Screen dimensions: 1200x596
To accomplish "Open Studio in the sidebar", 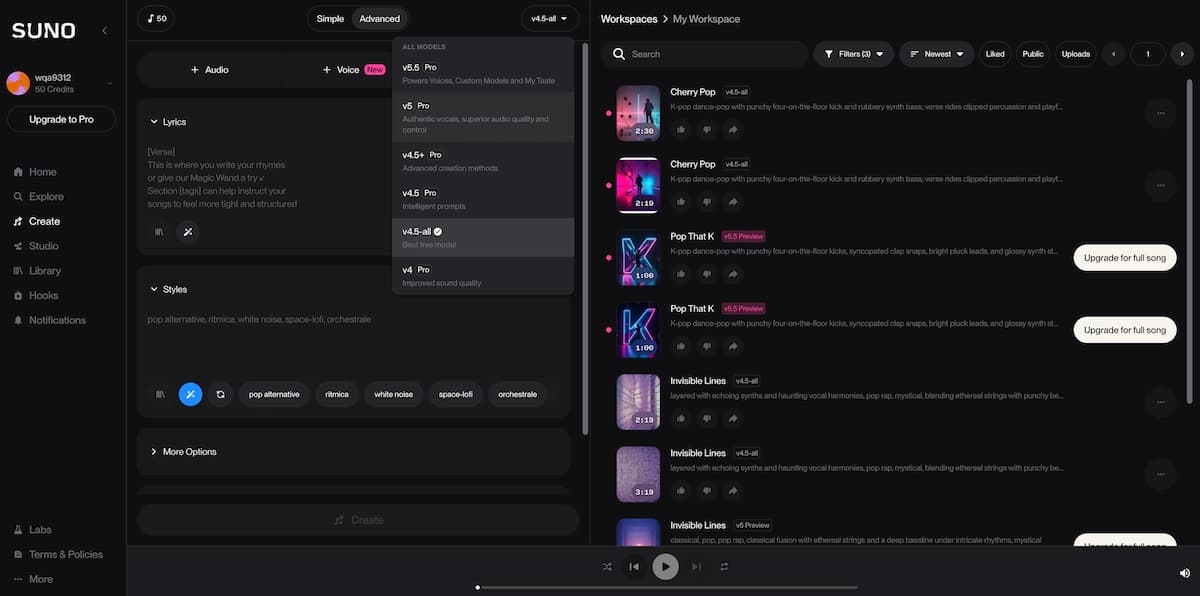I will 36,246.
